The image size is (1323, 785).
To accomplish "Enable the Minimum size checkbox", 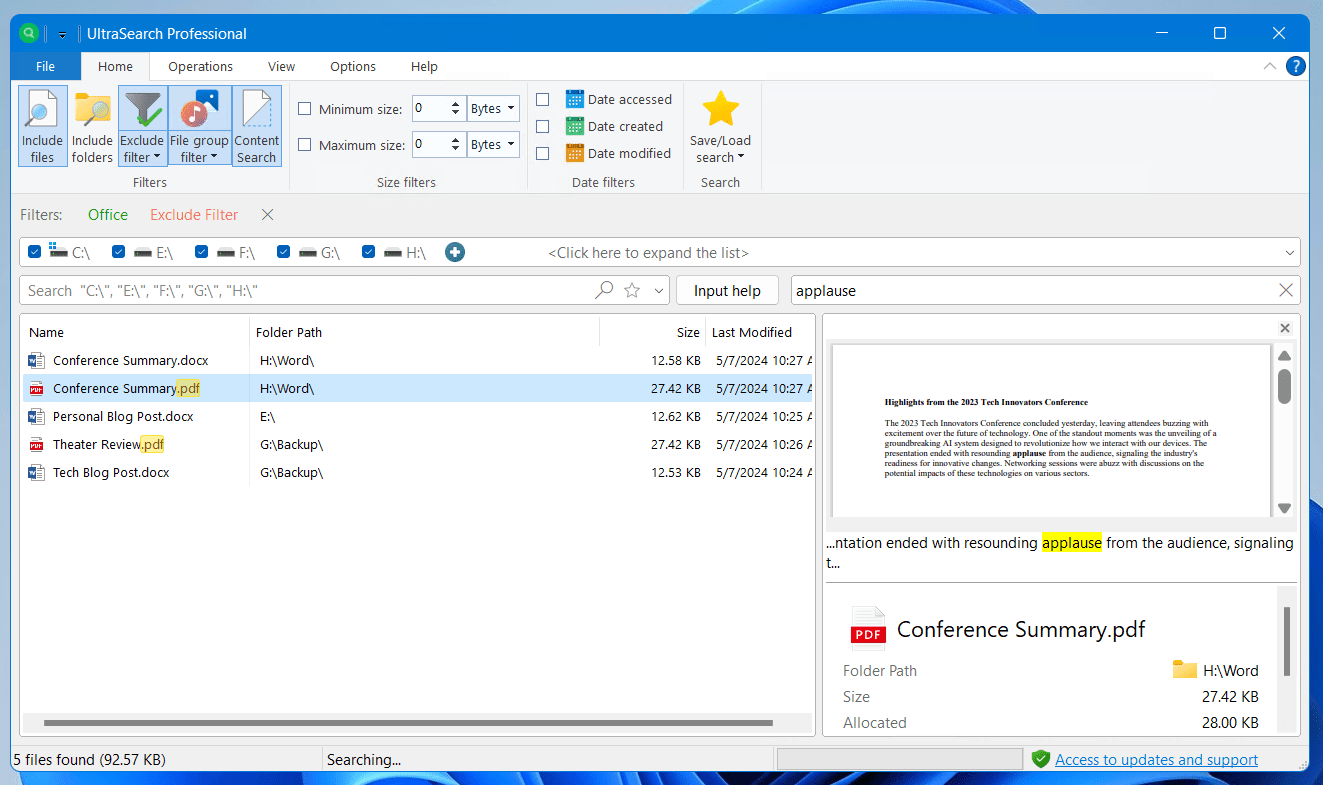I will [304, 108].
